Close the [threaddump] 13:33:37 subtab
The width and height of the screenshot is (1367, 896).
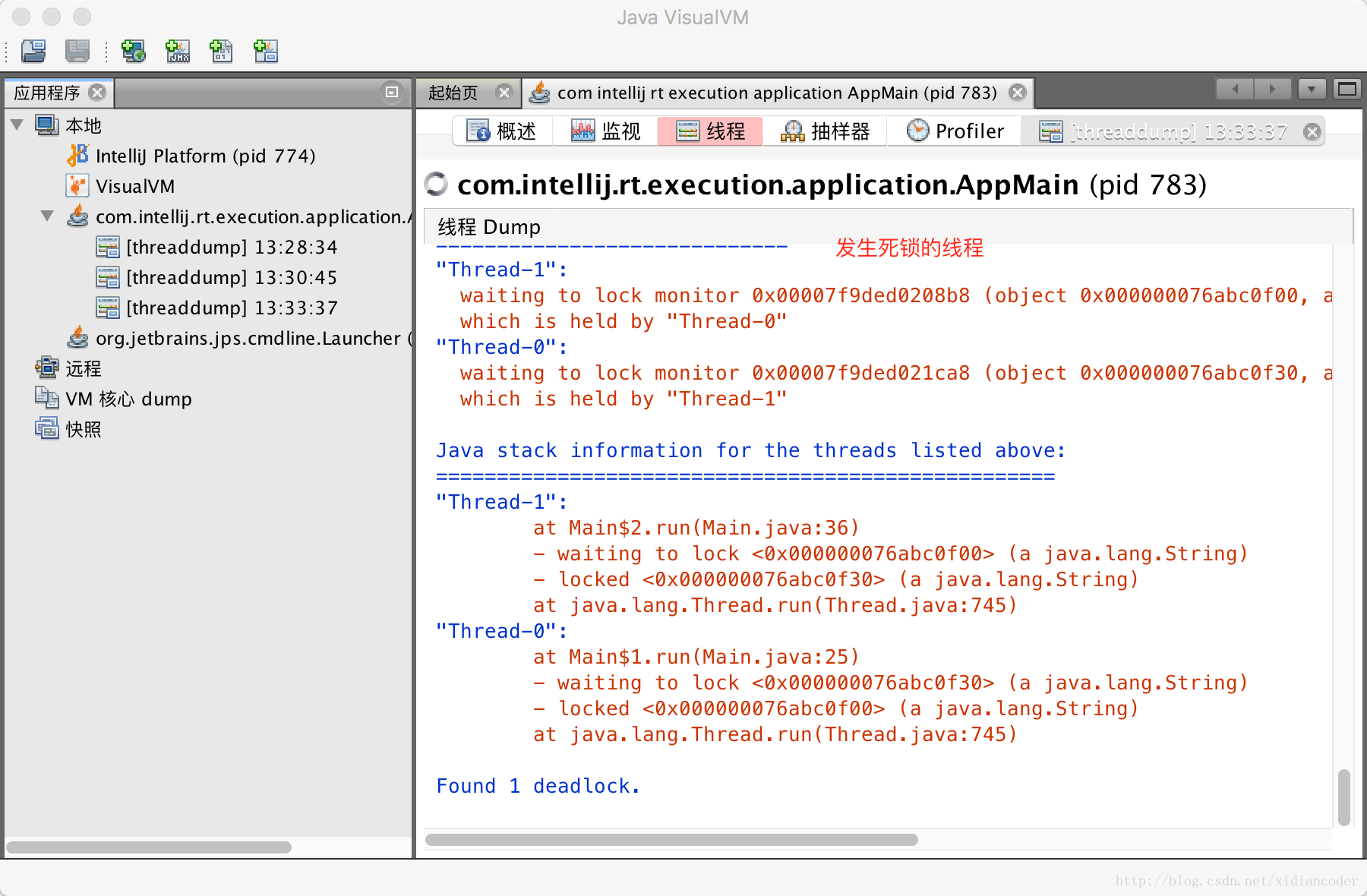point(1312,132)
